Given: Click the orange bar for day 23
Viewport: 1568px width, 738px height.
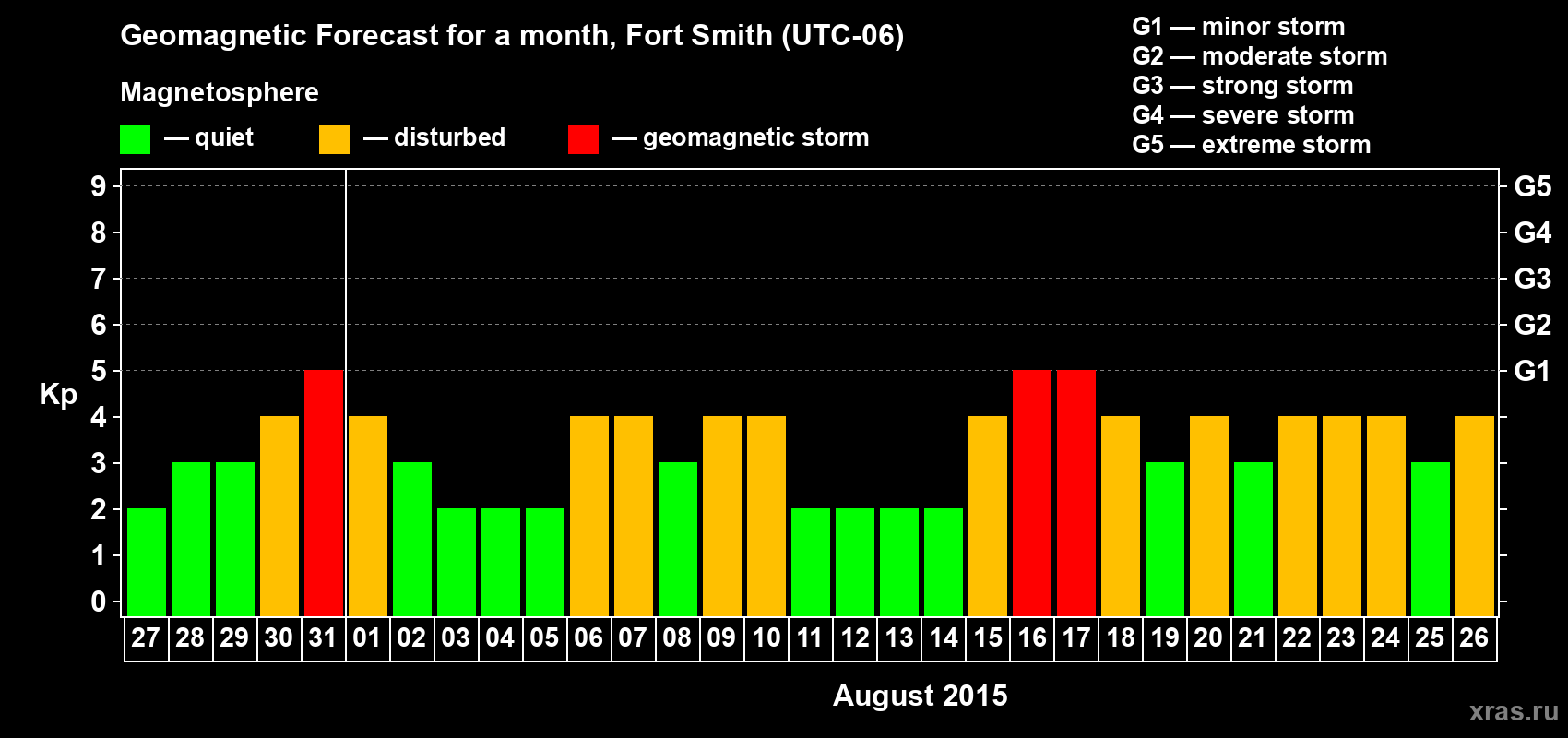Looking at the screenshot, I should click(x=1342, y=517).
